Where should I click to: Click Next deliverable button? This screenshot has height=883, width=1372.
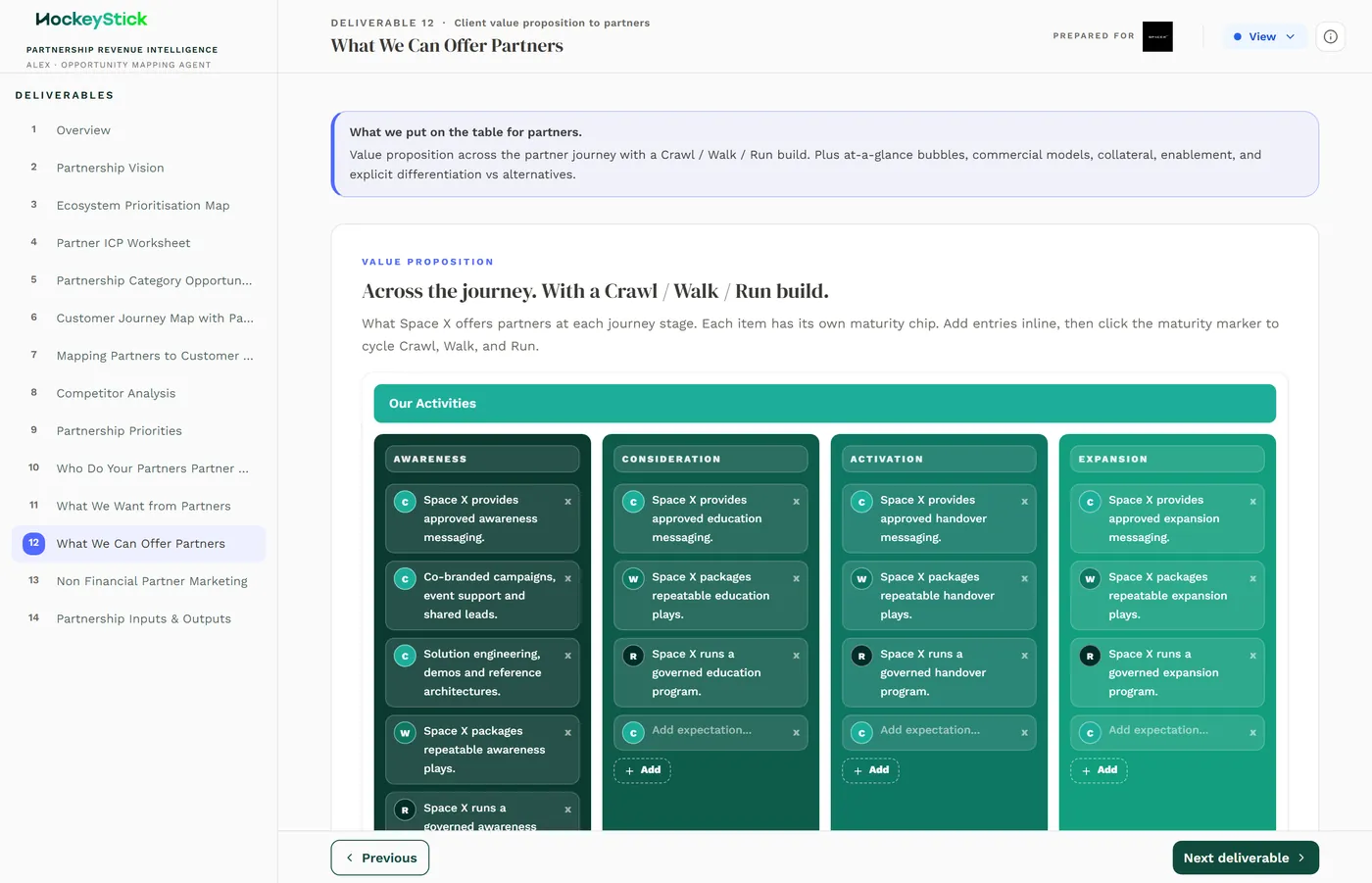pyautogui.click(x=1246, y=858)
